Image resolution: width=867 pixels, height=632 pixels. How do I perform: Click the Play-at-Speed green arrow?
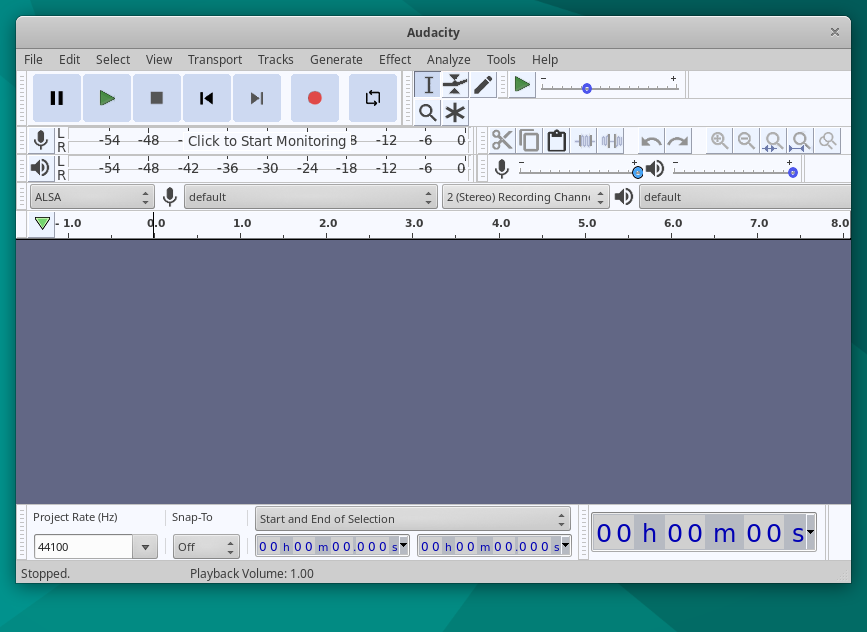click(521, 85)
